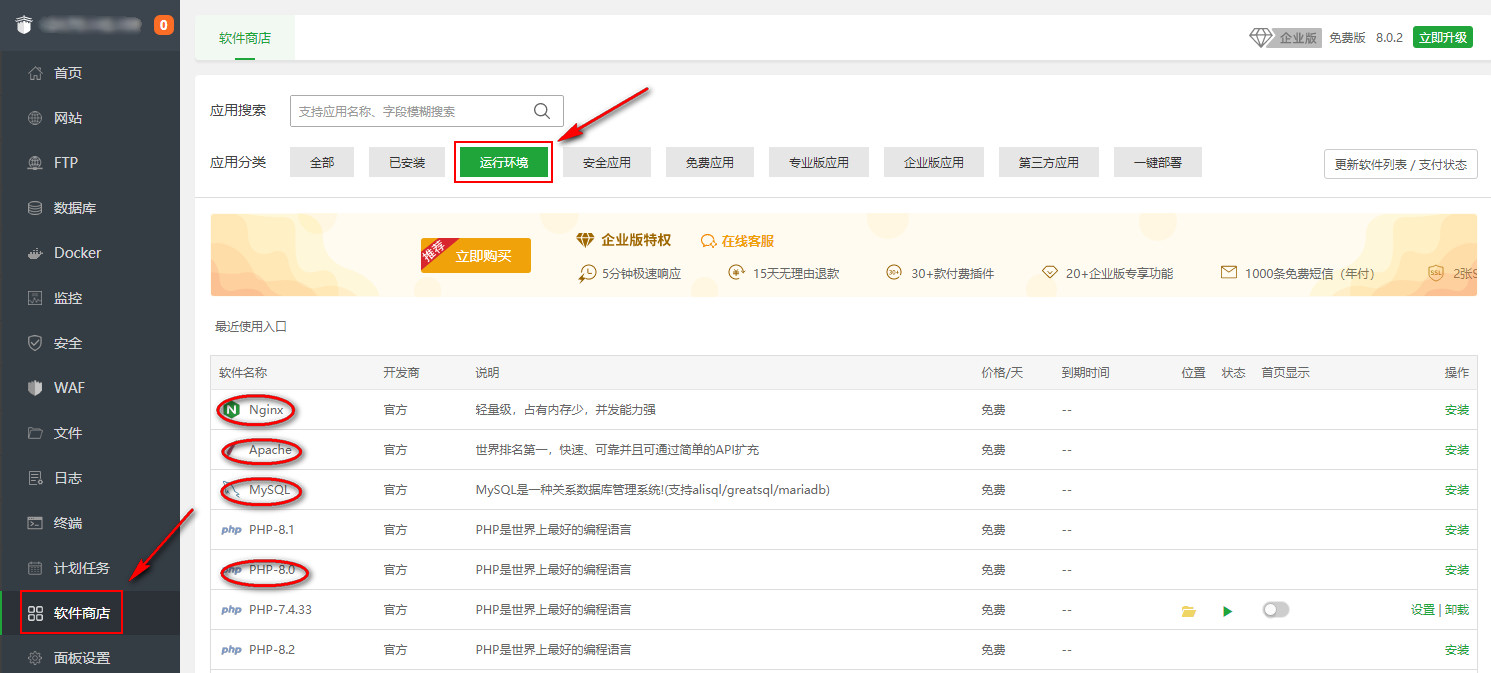Click 卸载 link for PHP-7.4.33
Screen dimensions: 1491x673
click(1457, 610)
